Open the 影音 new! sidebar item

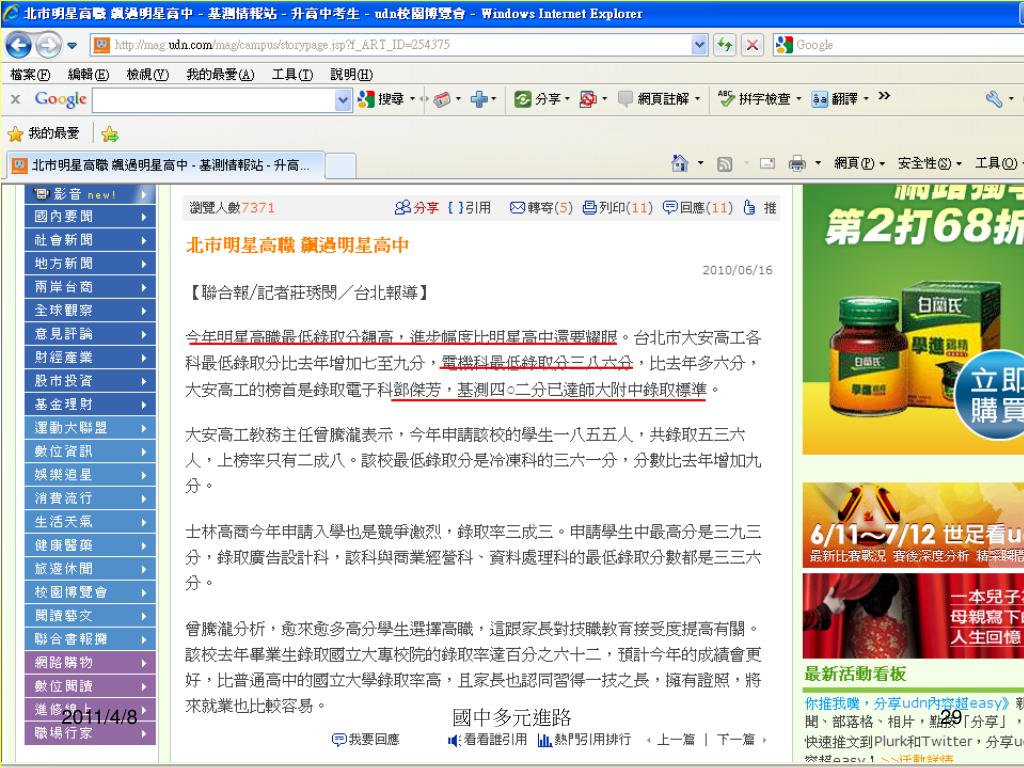tap(90, 194)
